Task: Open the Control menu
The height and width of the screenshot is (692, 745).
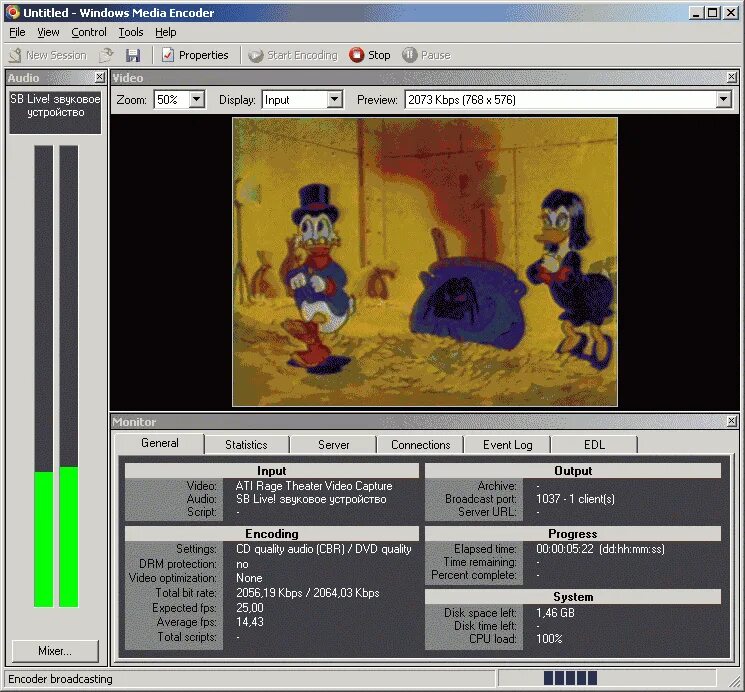Action: pyautogui.click(x=89, y=32)
